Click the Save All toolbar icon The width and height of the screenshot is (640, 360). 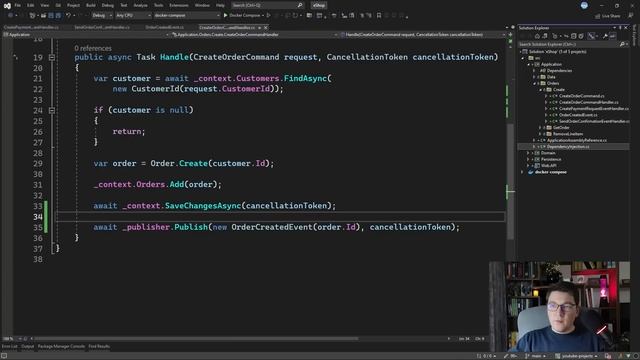(x=58, y=16)
